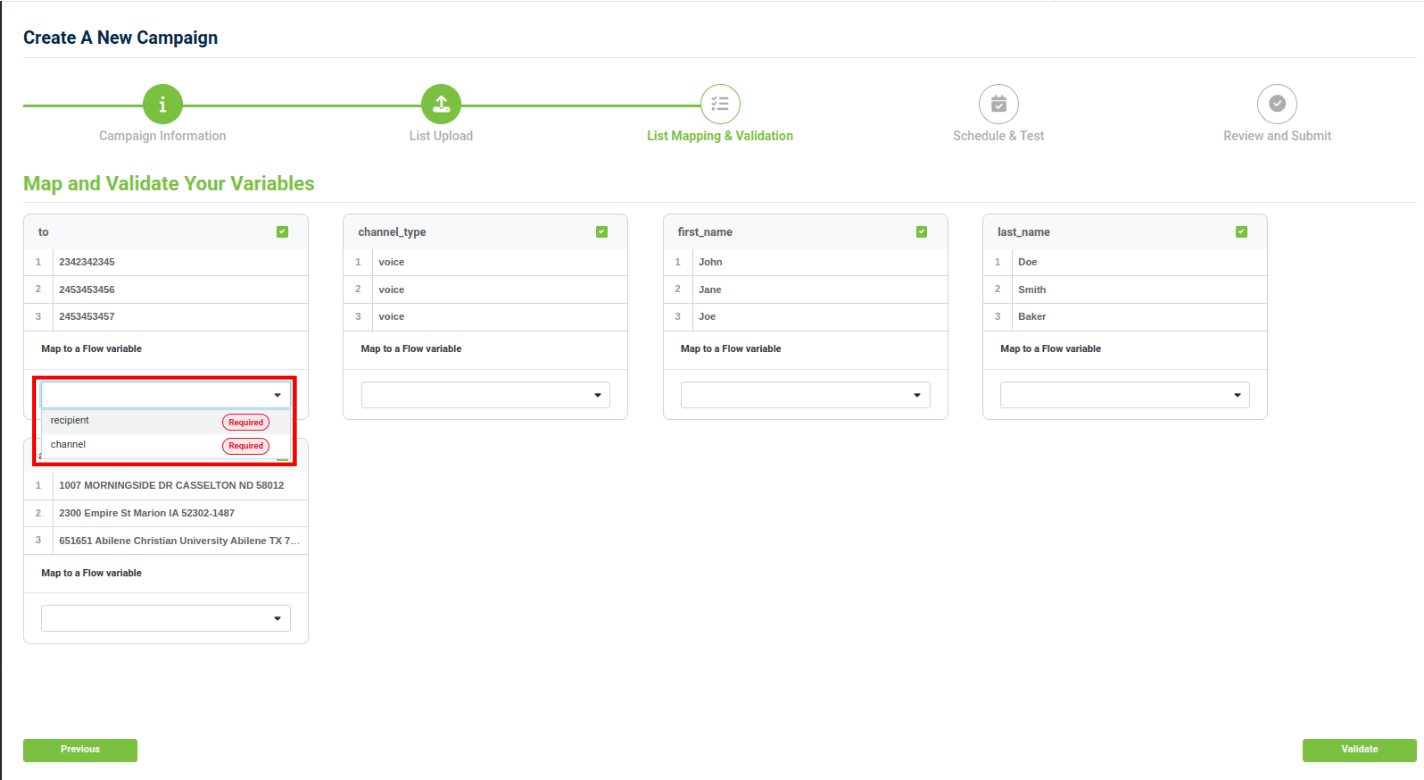The height and width of the screenshot is (780, 1424).
Task: Select the 'Schedule & Test' step label
Action: point(998,136)
